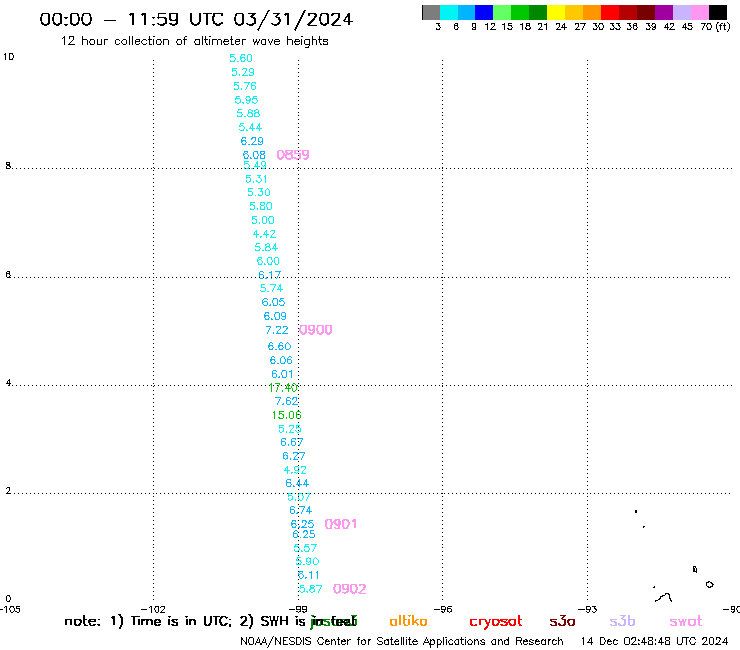
Task: Select the 14 Dec 02:48:48 UTC timestamp
Action: (x=654, y=642)
